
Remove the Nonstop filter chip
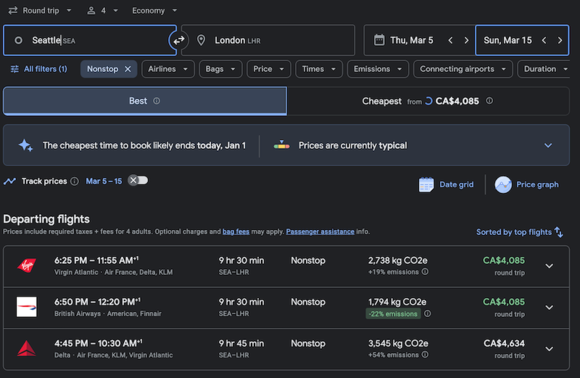(x=128, y=69)
